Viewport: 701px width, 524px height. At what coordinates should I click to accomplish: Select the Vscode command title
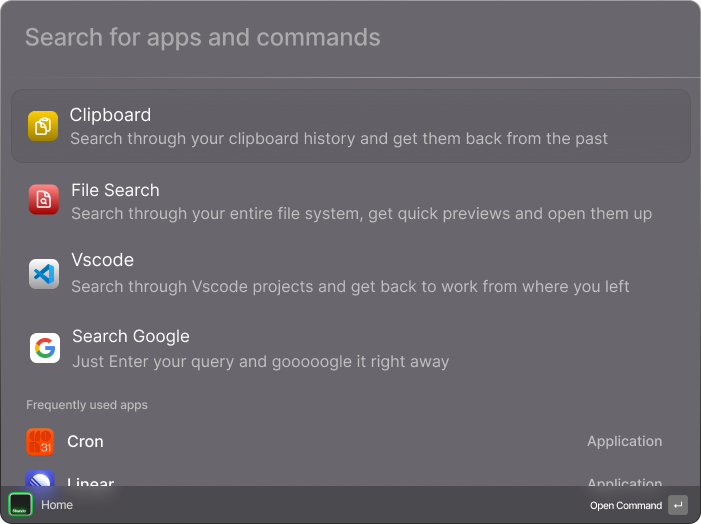coord(102,260)
